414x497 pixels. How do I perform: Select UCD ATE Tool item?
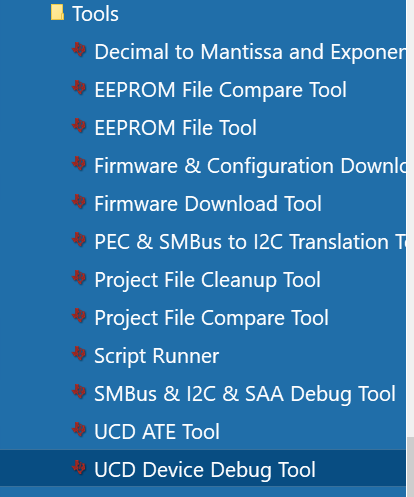(157, 432)
